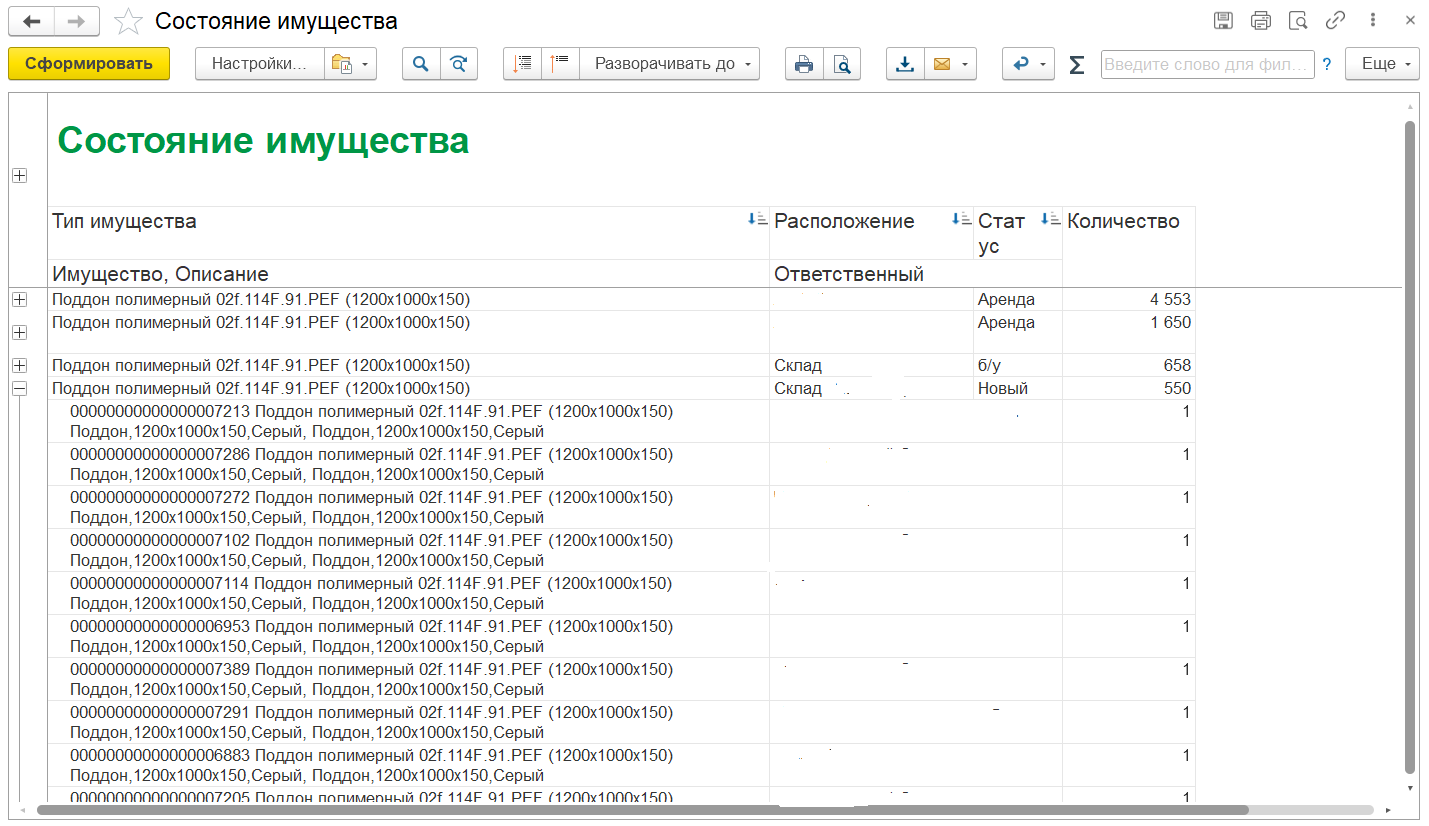Expand the Склад б/у row with quantity 658
The image size is (1429, 826).
click(x=18, y=365)
